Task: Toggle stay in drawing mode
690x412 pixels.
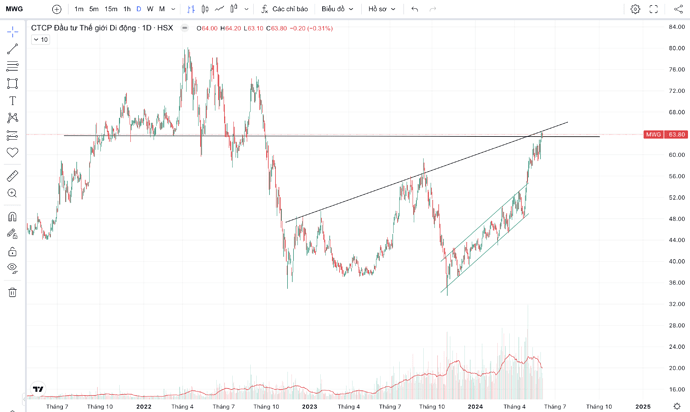Action: coord(12,234)
